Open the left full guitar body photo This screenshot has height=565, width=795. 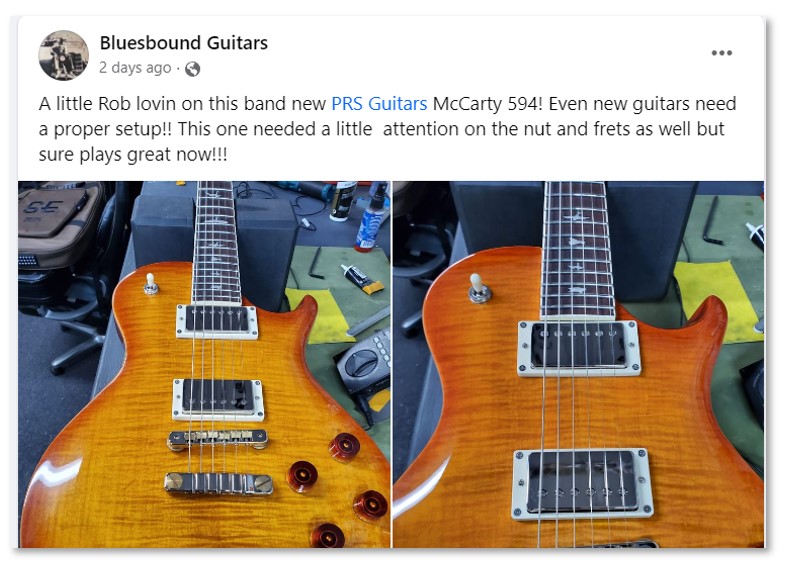[x=204, y=364]
